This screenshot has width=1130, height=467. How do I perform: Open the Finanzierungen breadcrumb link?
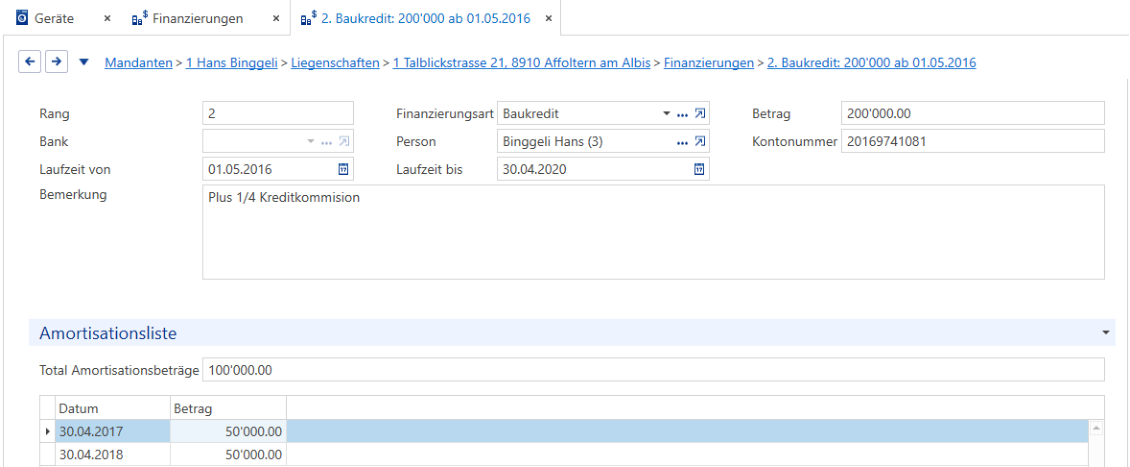(x=708, y=63)
